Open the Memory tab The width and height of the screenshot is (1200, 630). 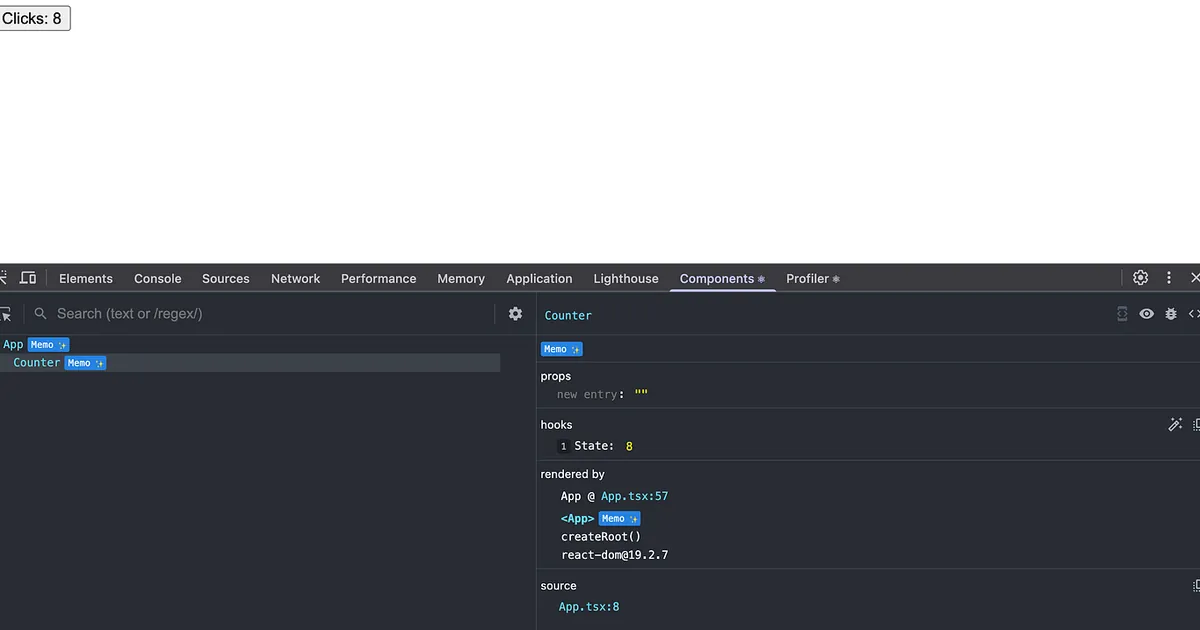461,279
